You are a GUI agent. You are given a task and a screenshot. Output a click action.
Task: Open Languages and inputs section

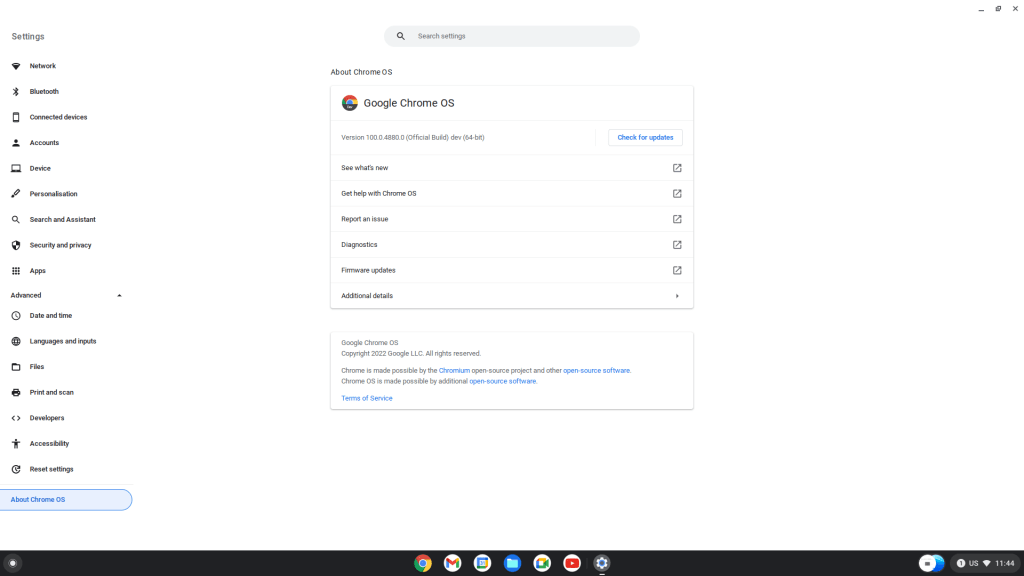[63, 341]
